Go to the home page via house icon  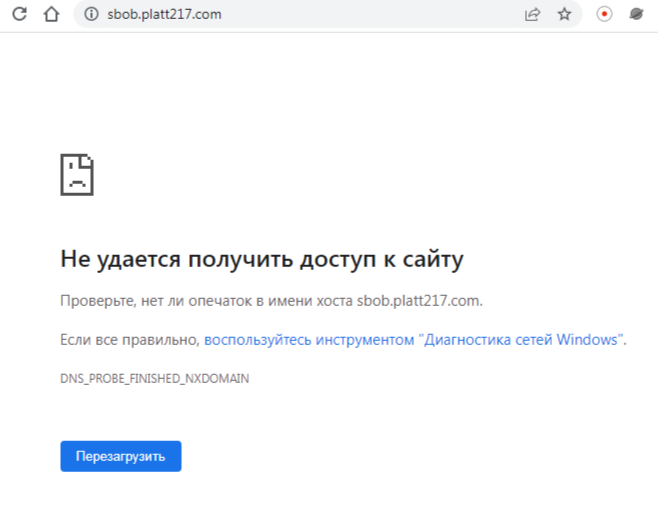(51, 14)
